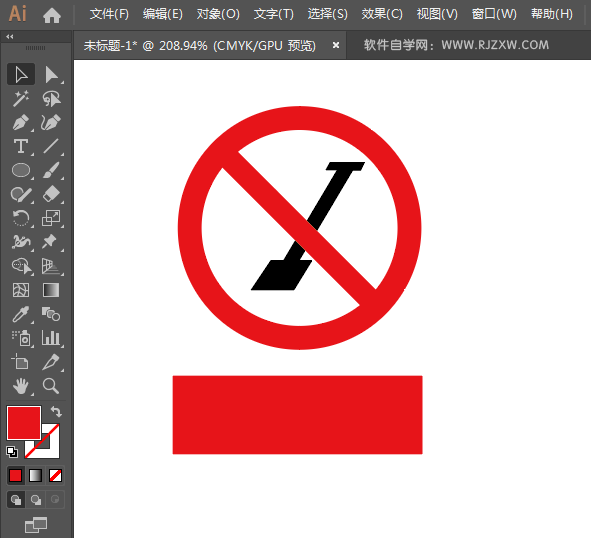Select the Magic Wand tool
Image resolution: width=591 pixels, height=538 pixels.
point(21,99)
